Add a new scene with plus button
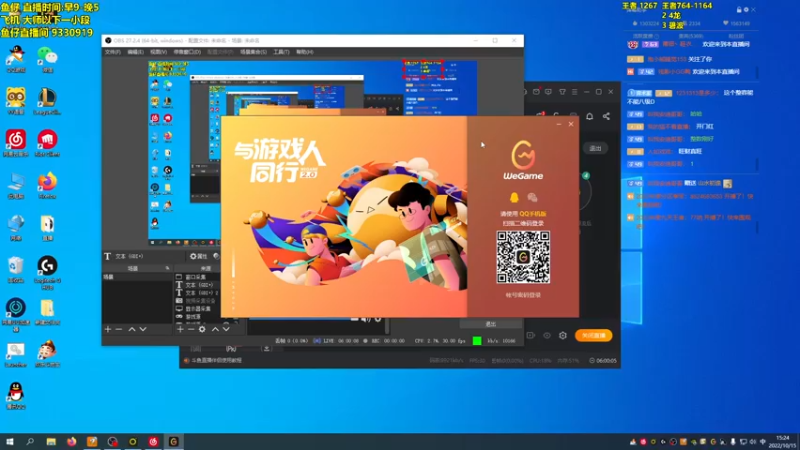 click(108, 330)
